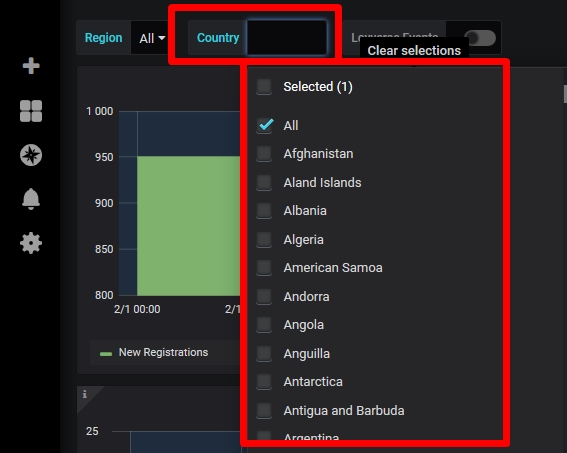Choose Andorra from the dropdown list
This screenshot has height=453, width=567.
pos(306,297)
